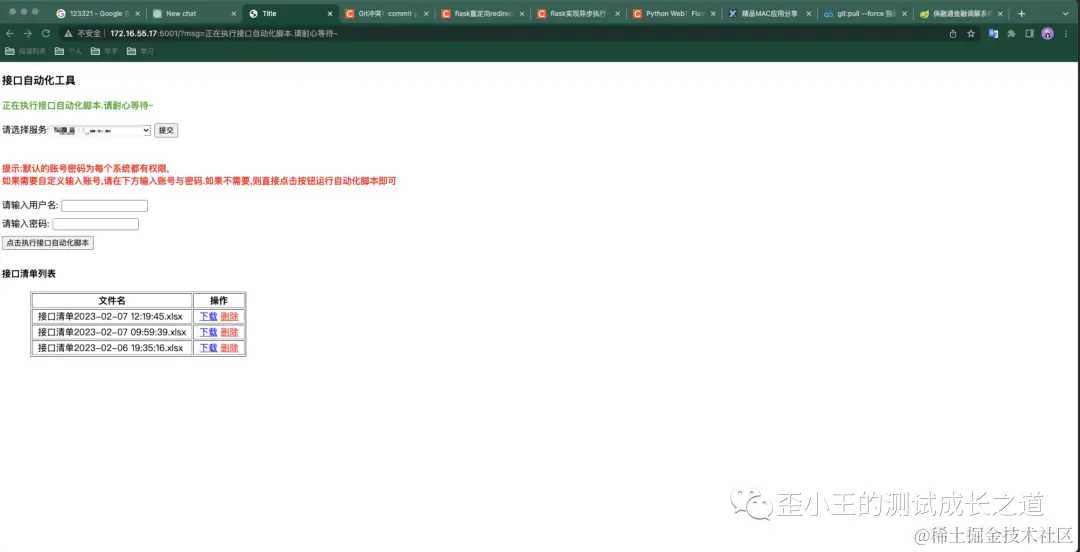Close the flask重定向redirect tab
The width and height of the screenshot is (1080, 552).
click(521, 14)
